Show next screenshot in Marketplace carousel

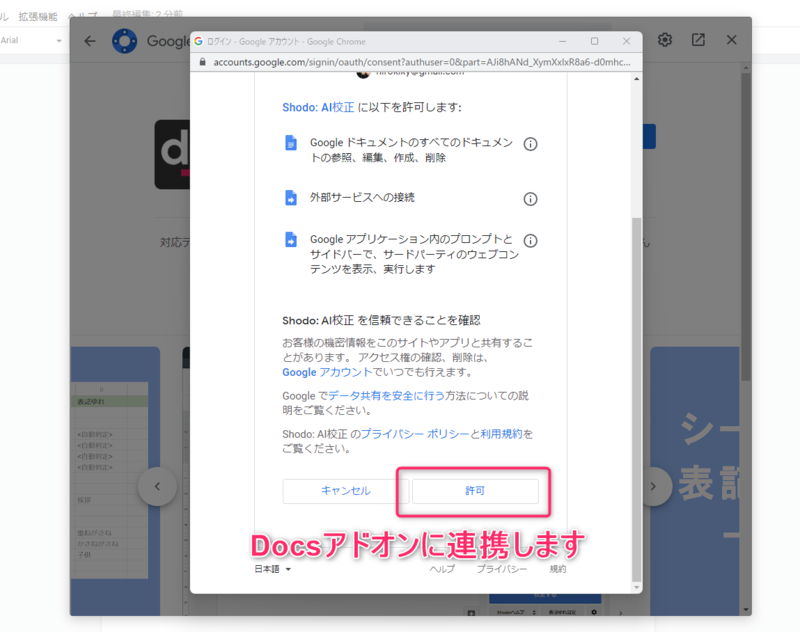point(653,487)
